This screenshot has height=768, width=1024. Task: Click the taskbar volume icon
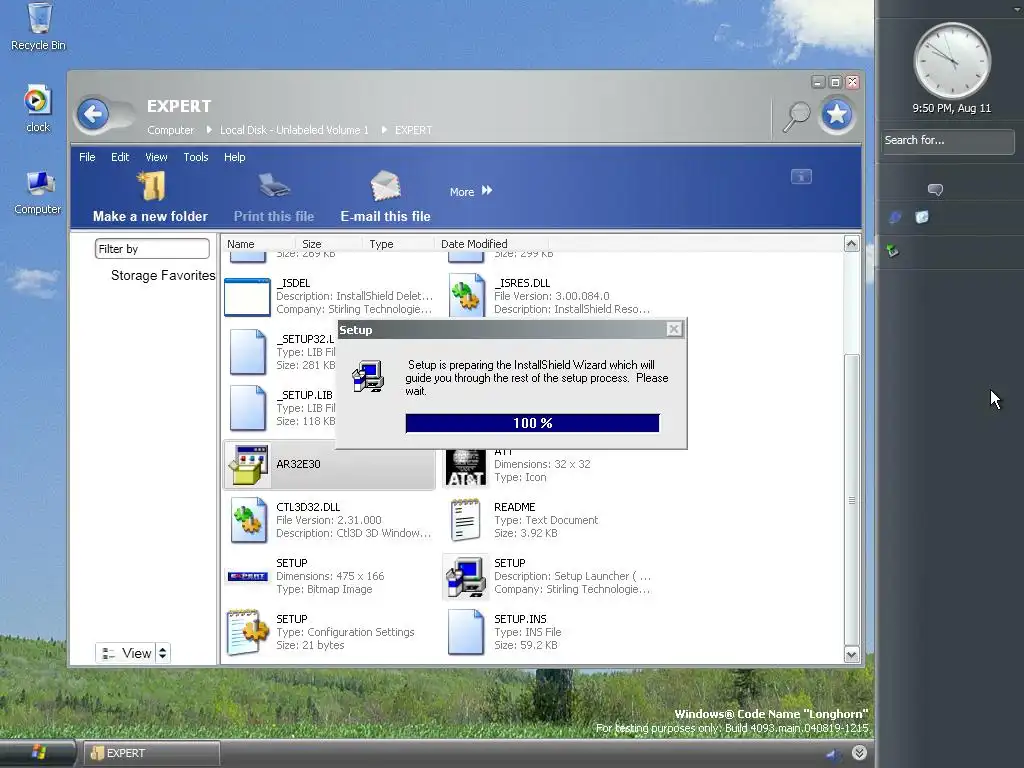(x=833, y=754)
